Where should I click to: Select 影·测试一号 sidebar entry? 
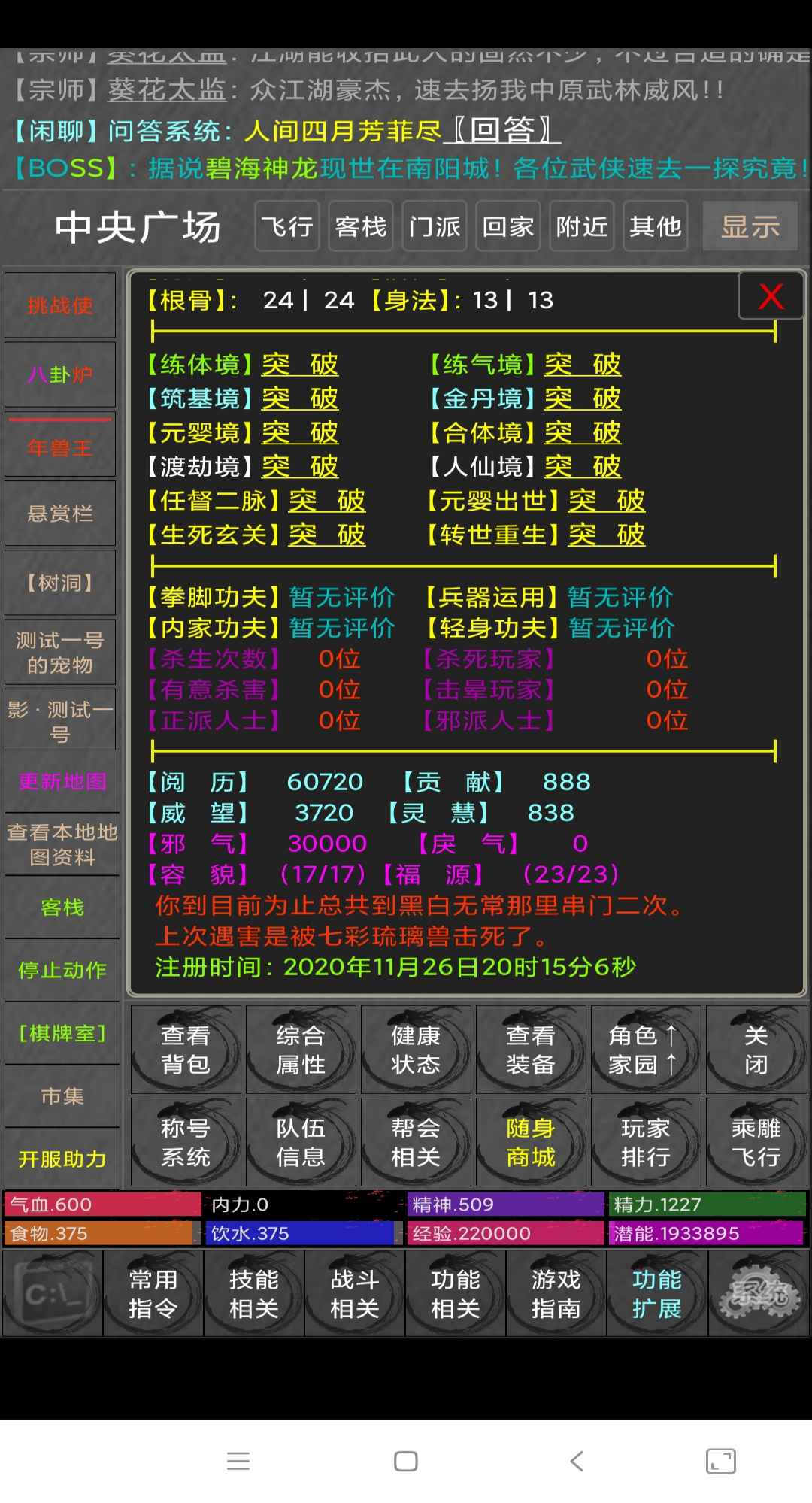pyautogui.click(x=60, y=721)
